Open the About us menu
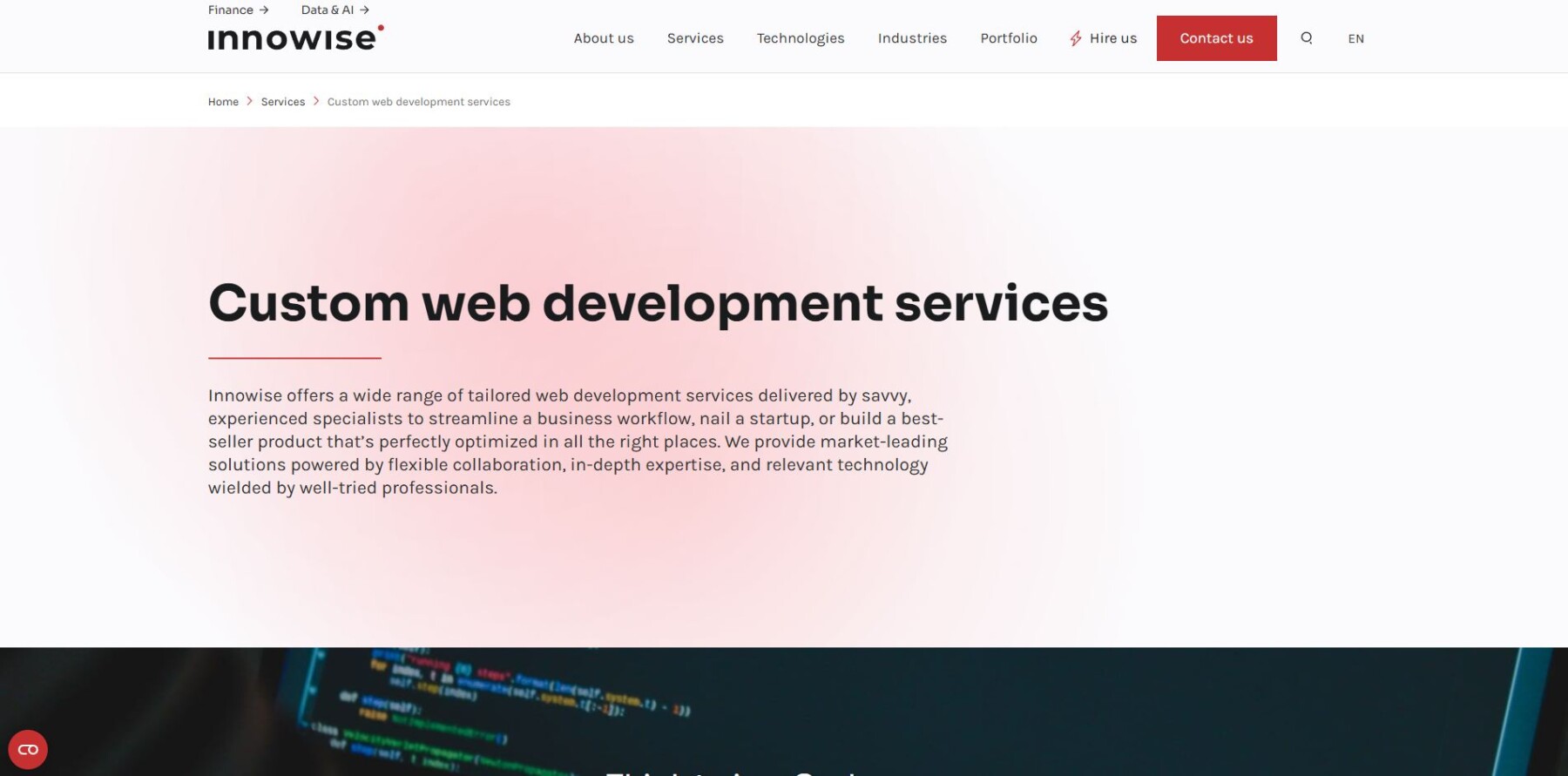The width and height of the screenshot is (1568, 776). [604, 38]
